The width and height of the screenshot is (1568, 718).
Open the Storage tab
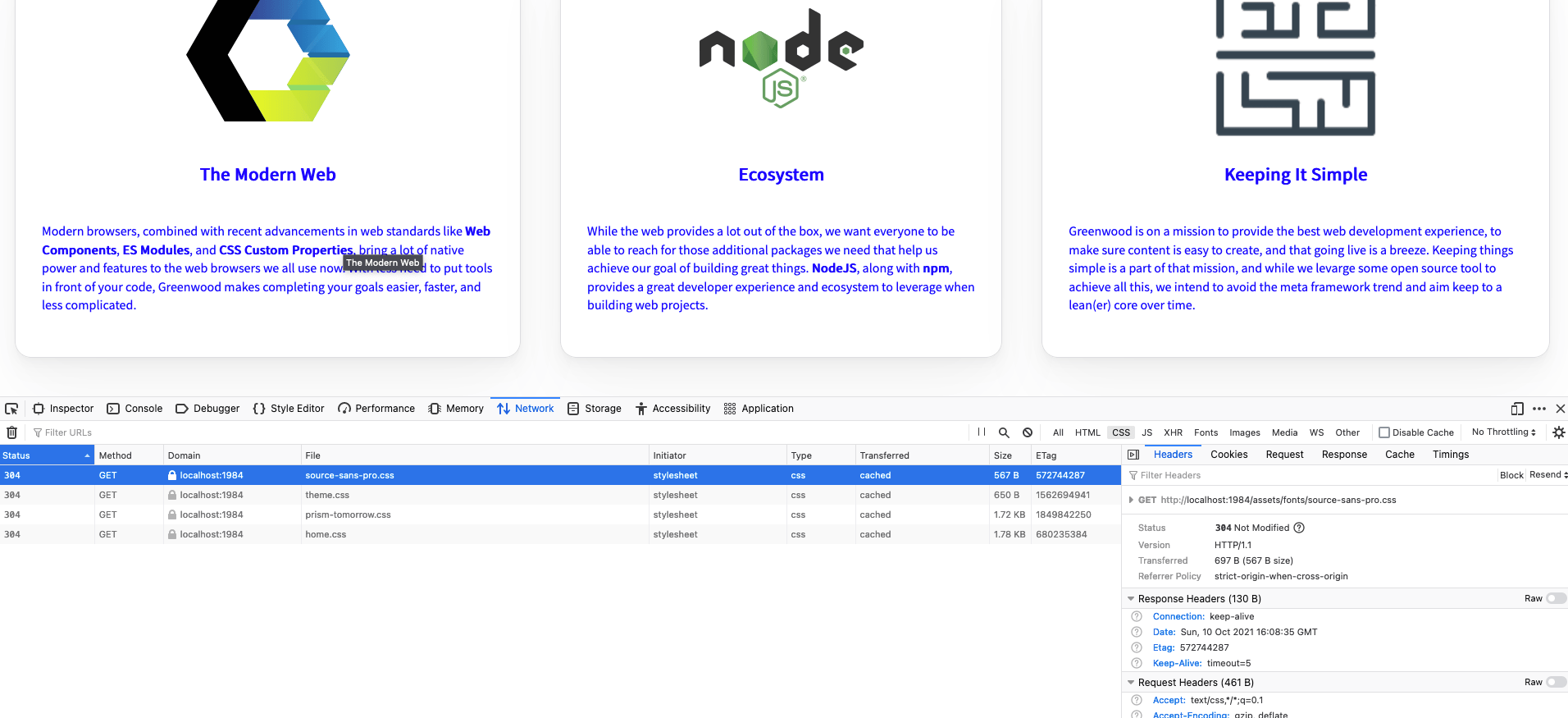[x=595, y=409]
